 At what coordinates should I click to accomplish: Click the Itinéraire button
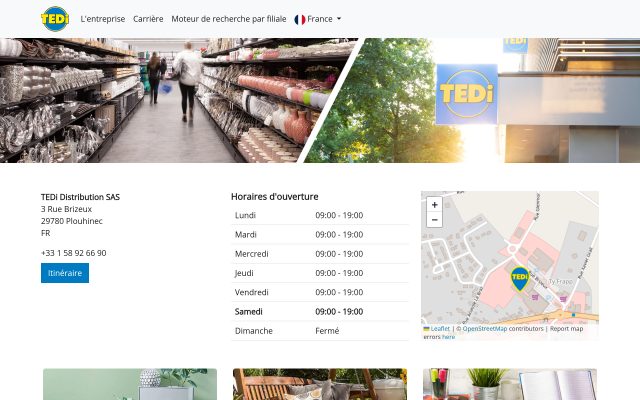click(65, 273)
